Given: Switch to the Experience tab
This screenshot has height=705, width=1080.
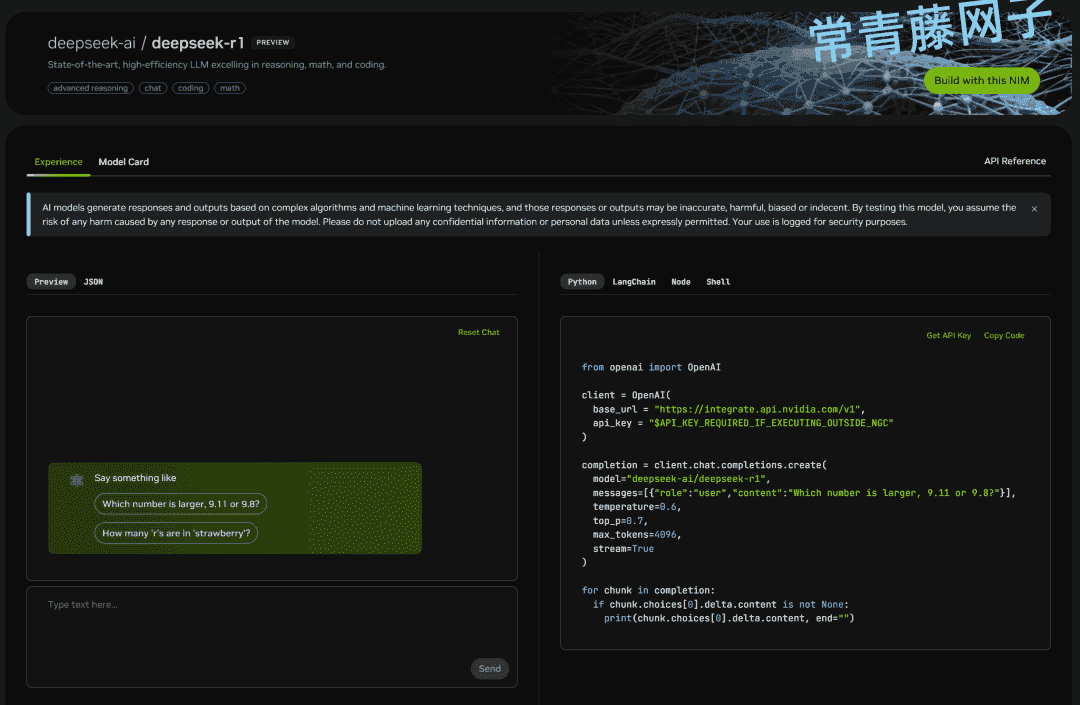Looking at the screenshot, I should (59, 162).
